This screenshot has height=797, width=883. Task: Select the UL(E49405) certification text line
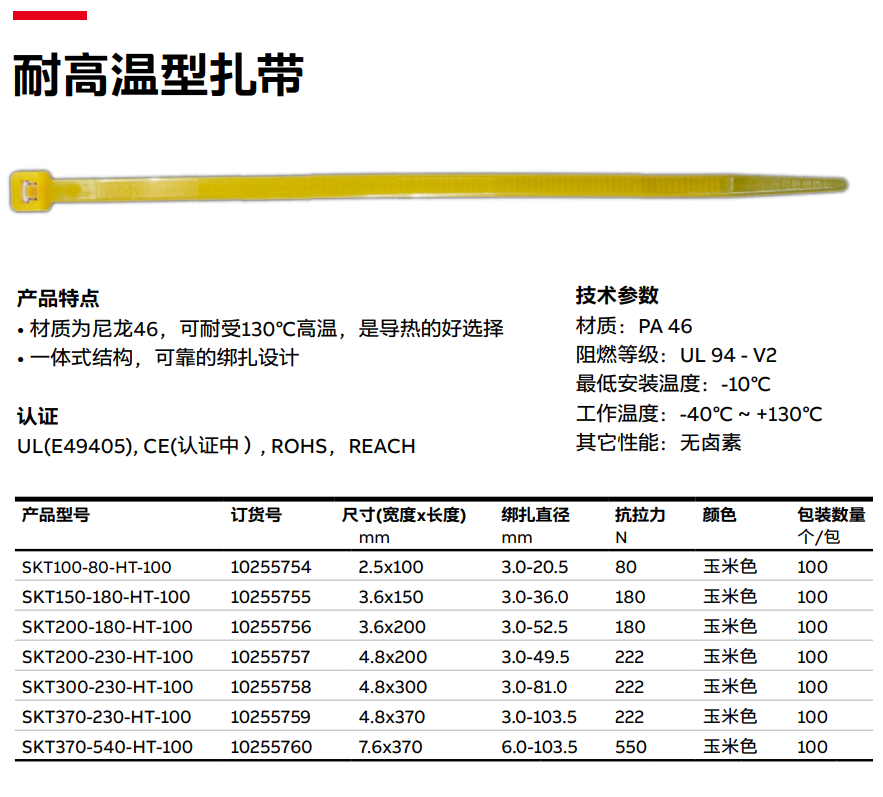pos(216,446)
